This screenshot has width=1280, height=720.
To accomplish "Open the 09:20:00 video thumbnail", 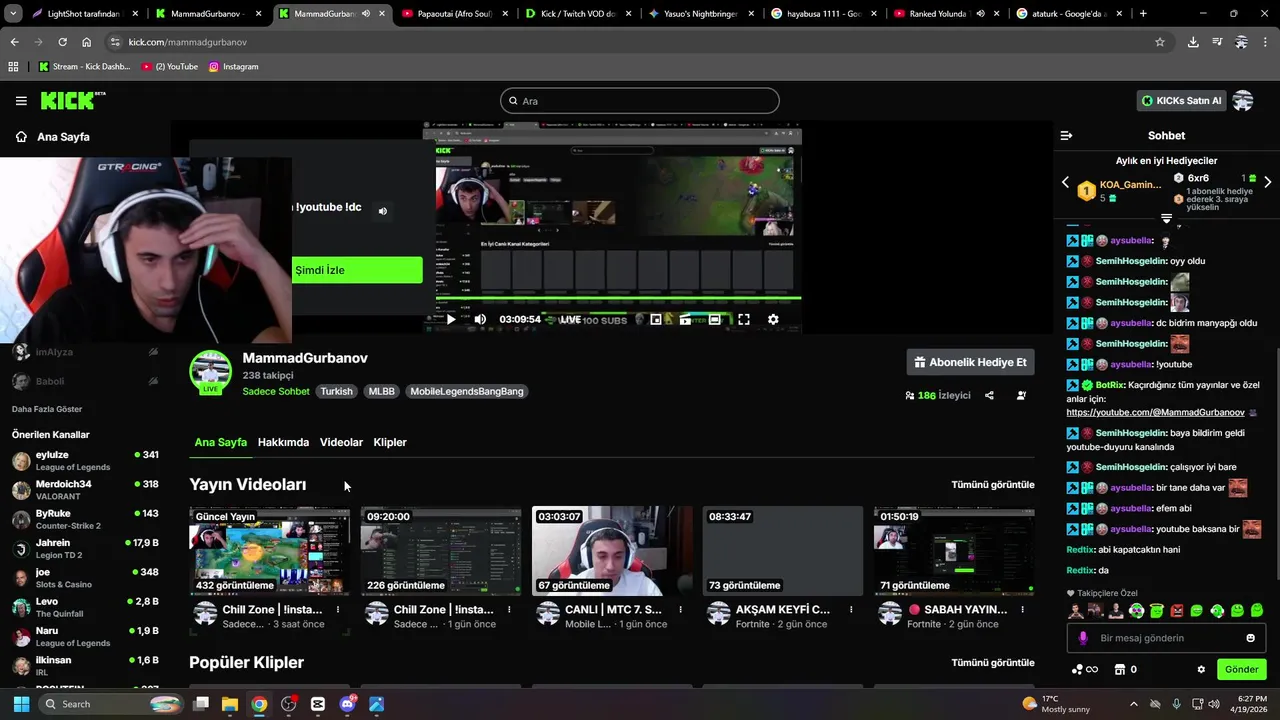I will tap(441, 550).
